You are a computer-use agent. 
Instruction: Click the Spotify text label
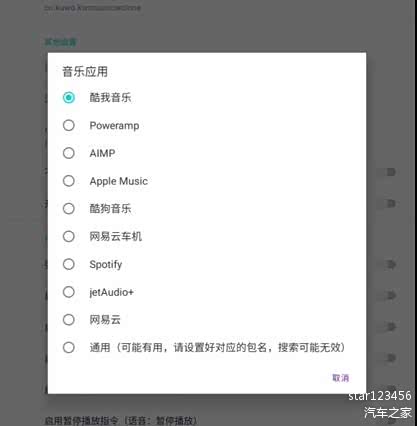pos(106,265)
